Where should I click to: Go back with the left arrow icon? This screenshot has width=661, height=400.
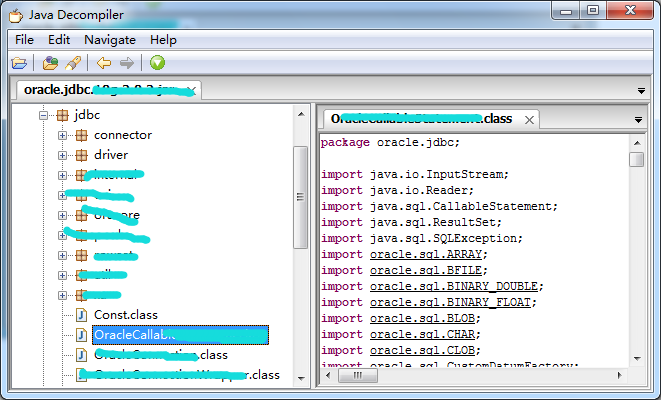tap(104, 63)
